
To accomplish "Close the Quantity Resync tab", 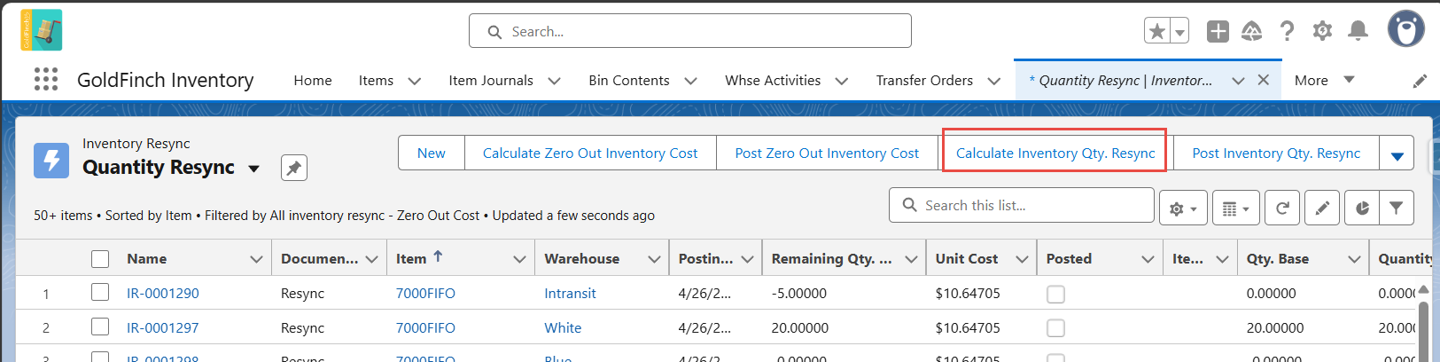I will (x=1263, y=80).
